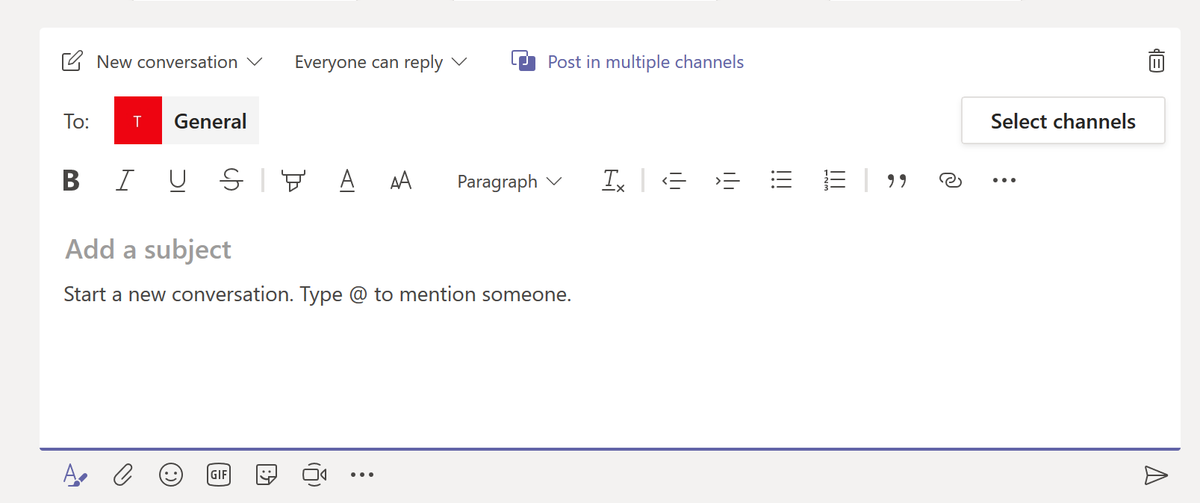Screen dimensions: 1200x503
Task: Open more messaging extensions ellipsis
Action: pyautogui.click(x=362, y=474)
